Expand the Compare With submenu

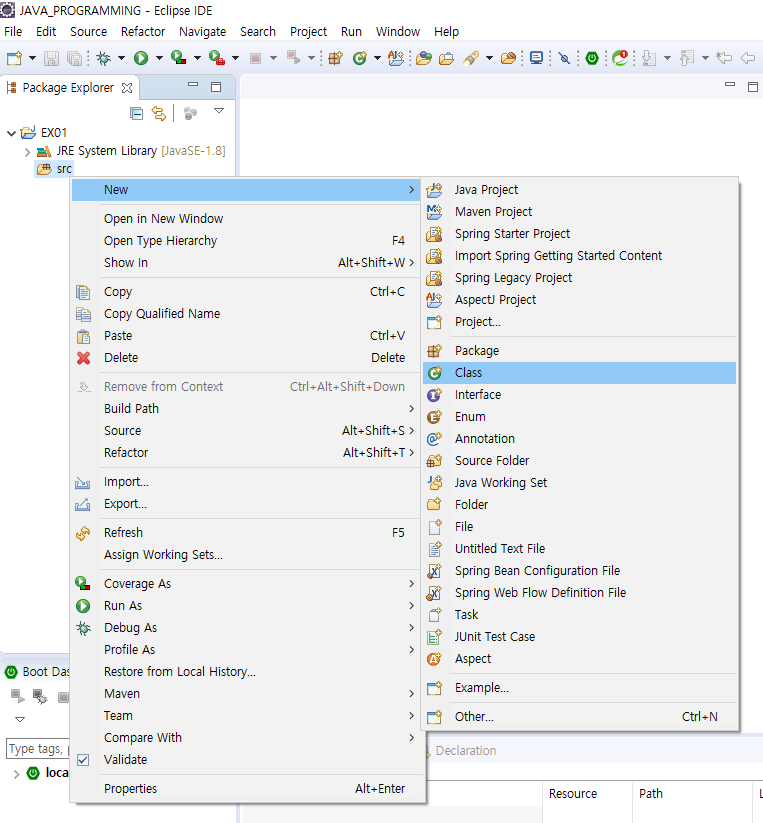[247, 738]
